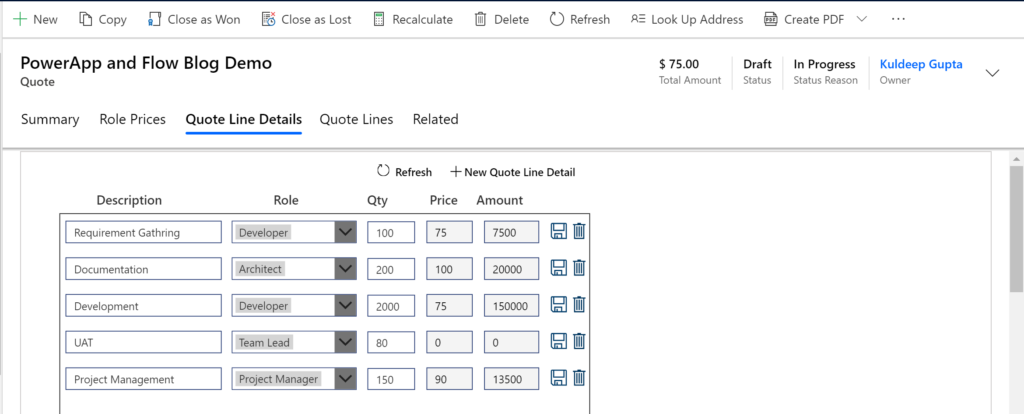Open the more commands ellipsis menu
Image resolution: width=1024 pixels, height=414 pixels.
coord(898,19)
